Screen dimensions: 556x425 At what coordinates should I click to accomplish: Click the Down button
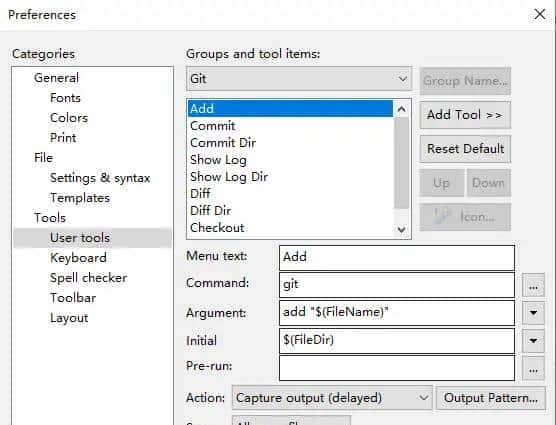[x=489, y=183]
